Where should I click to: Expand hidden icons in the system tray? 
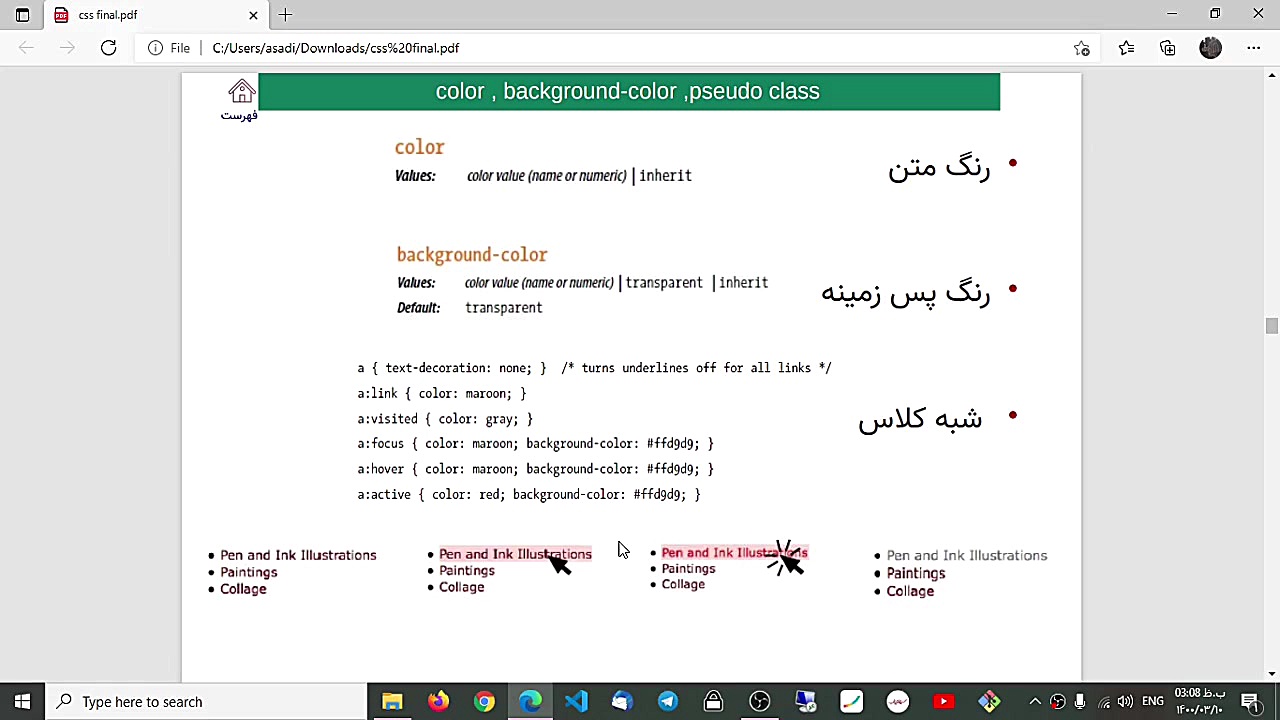click(x=1035, y=701)
